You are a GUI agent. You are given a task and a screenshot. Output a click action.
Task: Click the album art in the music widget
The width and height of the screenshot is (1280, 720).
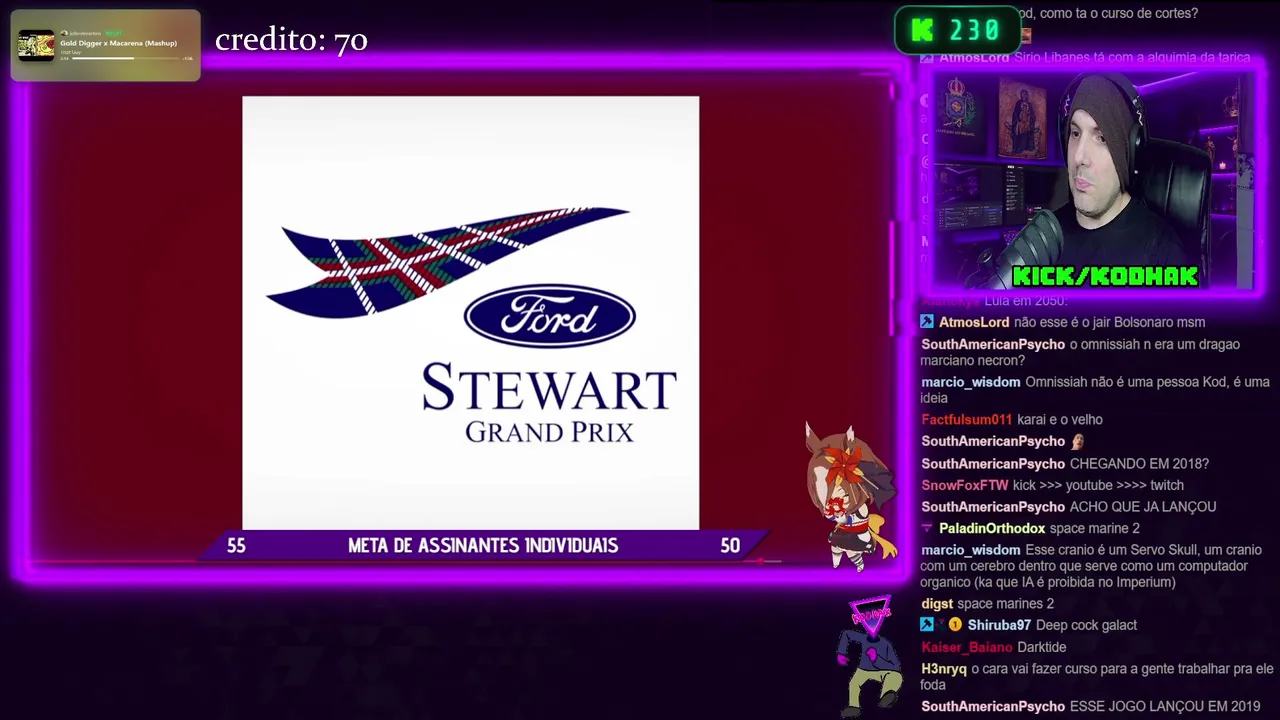click(x=36, y=45)
